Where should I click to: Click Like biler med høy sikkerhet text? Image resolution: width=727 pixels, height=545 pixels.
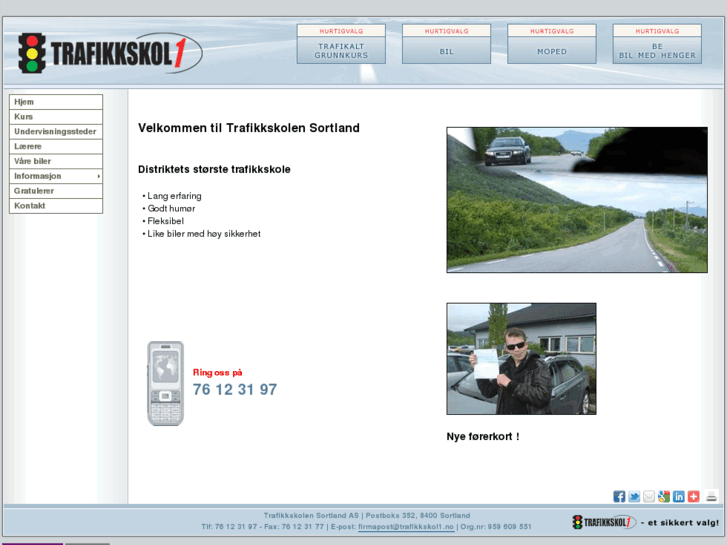point(204,234)
